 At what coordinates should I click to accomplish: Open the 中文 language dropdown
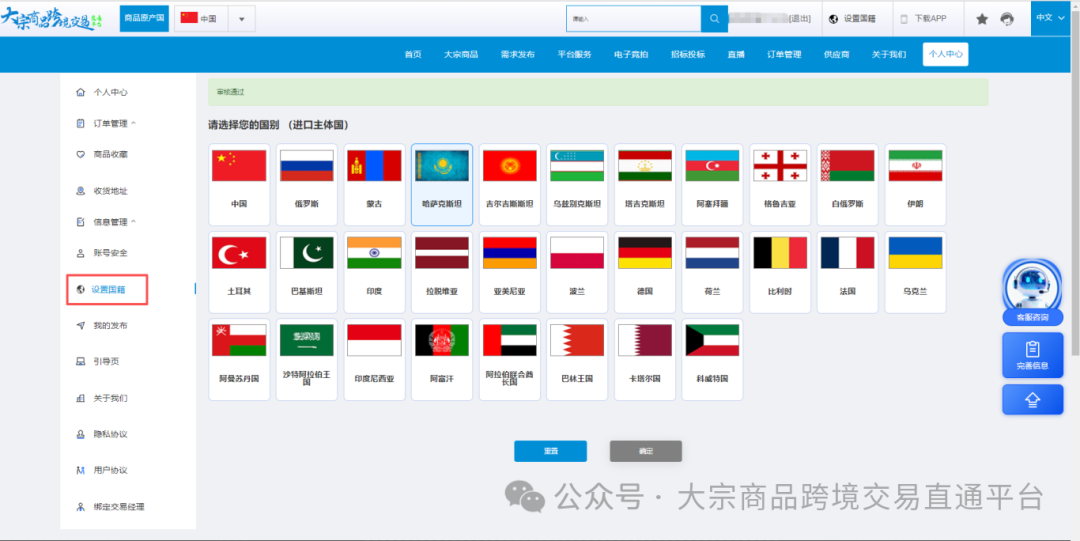pos(1050,18)
